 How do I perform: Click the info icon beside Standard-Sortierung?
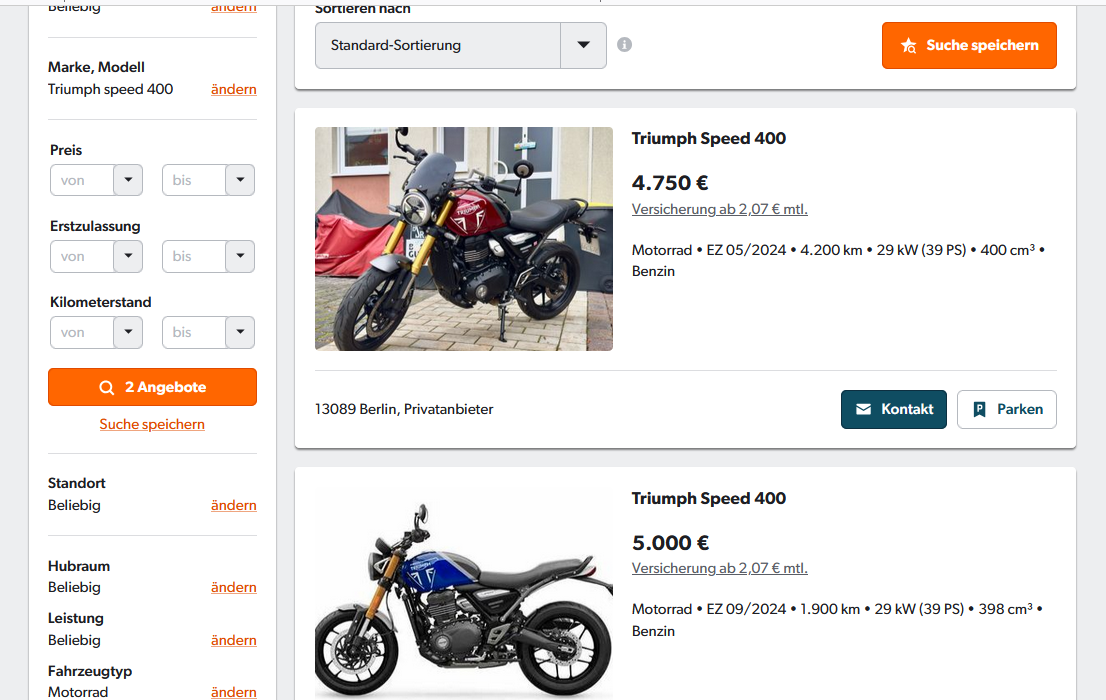624,45
